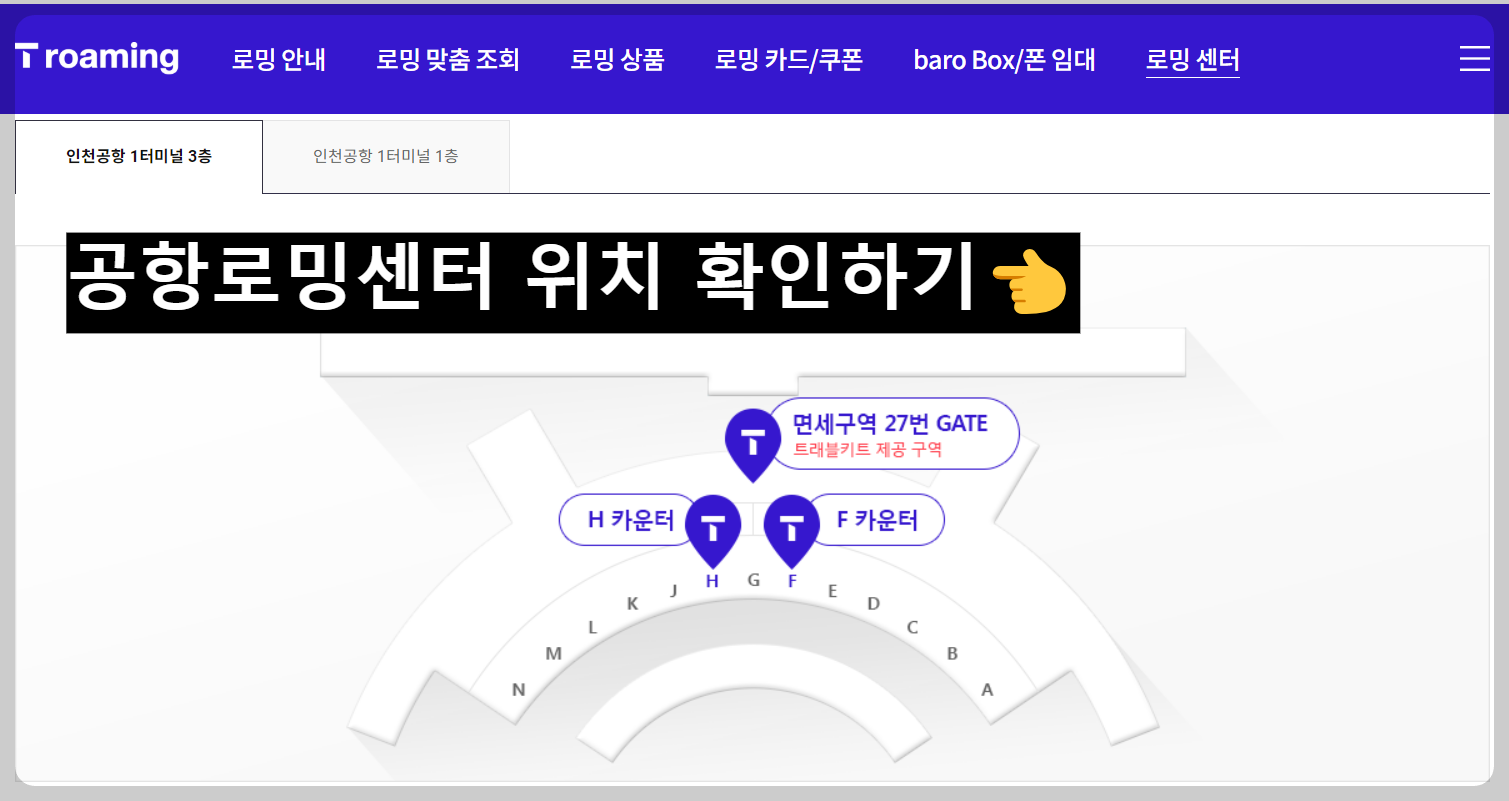This screenshot has height=801, width=1509.
Task: Click the map pin at 27번 GATE
Action: point(752,445)
